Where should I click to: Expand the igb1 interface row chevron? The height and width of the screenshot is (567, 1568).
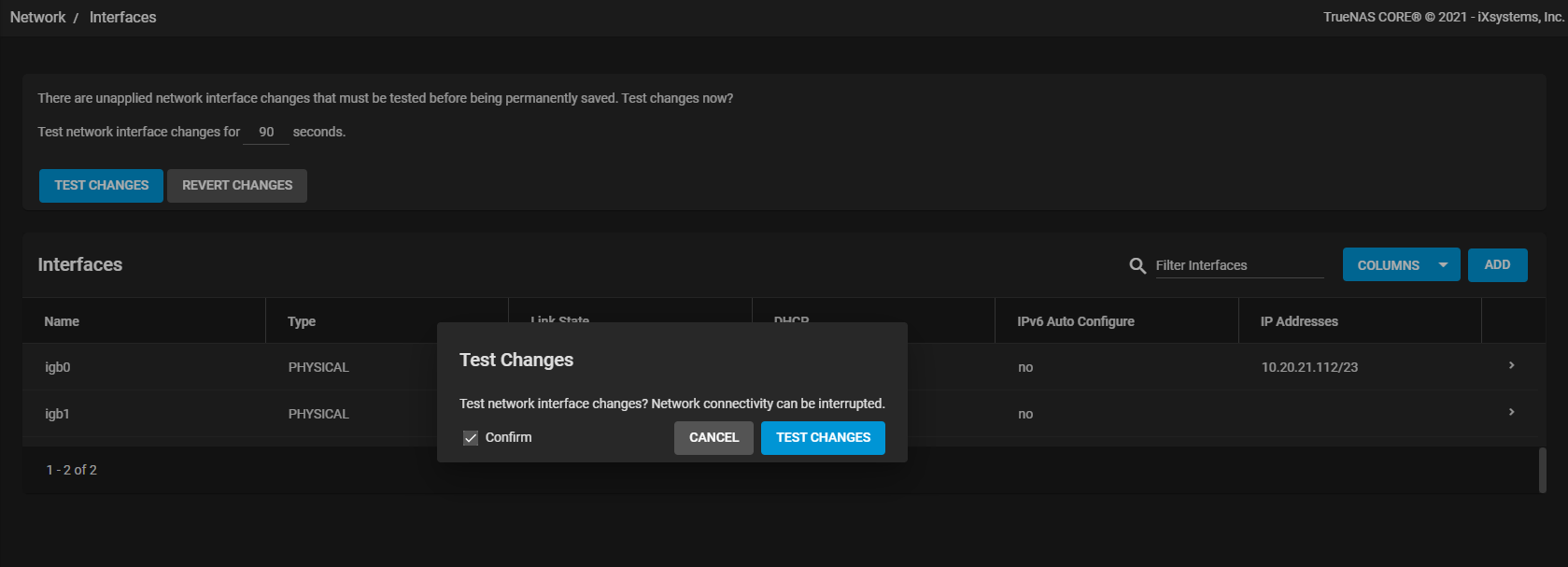[x=1511, y=412]
